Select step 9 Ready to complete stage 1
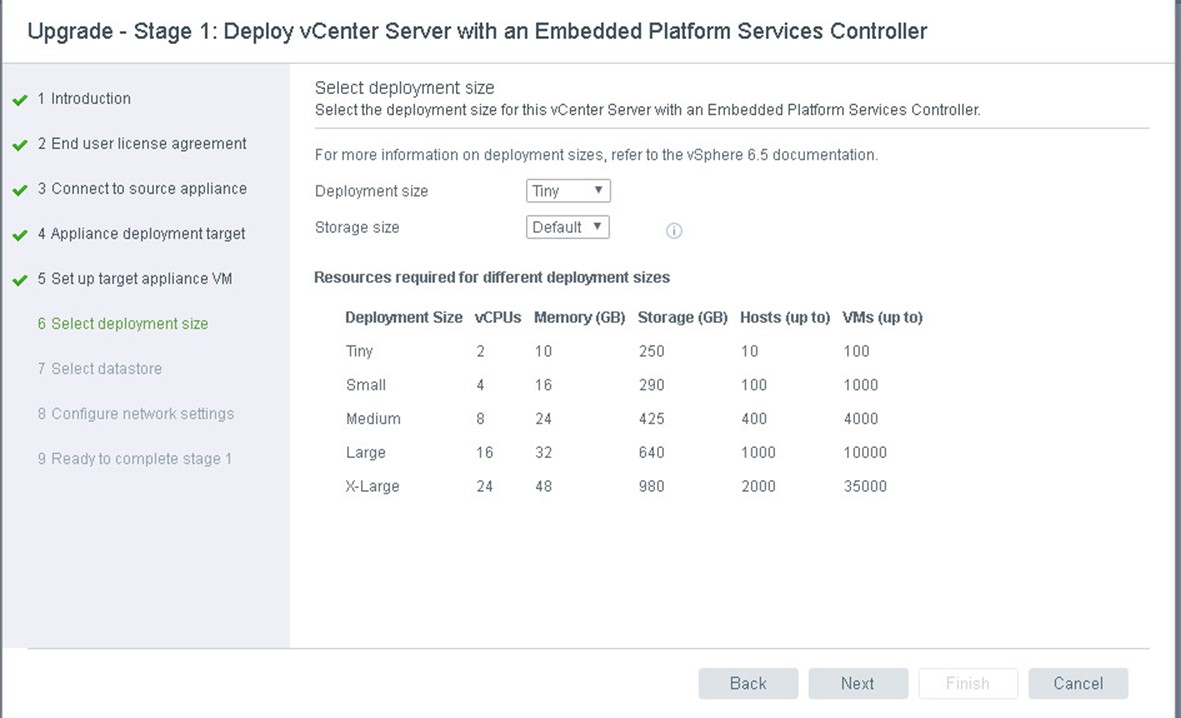Screen dimensions: 1181x718 click(135, 459)
